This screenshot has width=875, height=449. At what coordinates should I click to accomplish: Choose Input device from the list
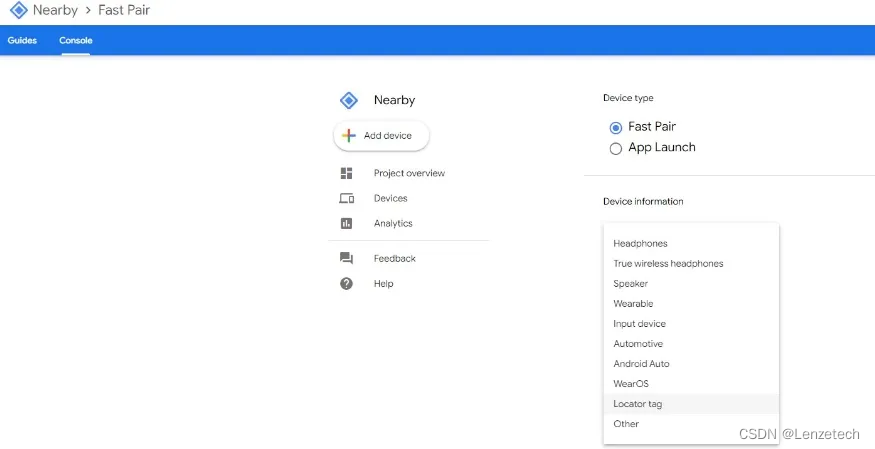(691, 324)
